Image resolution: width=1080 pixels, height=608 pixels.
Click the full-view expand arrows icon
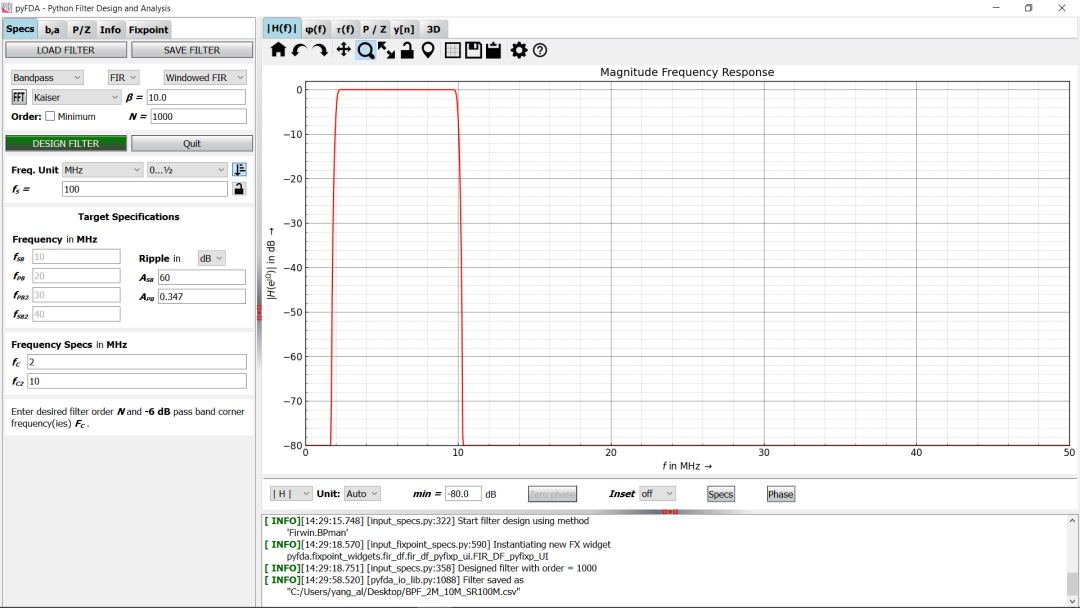click(386, 50)
